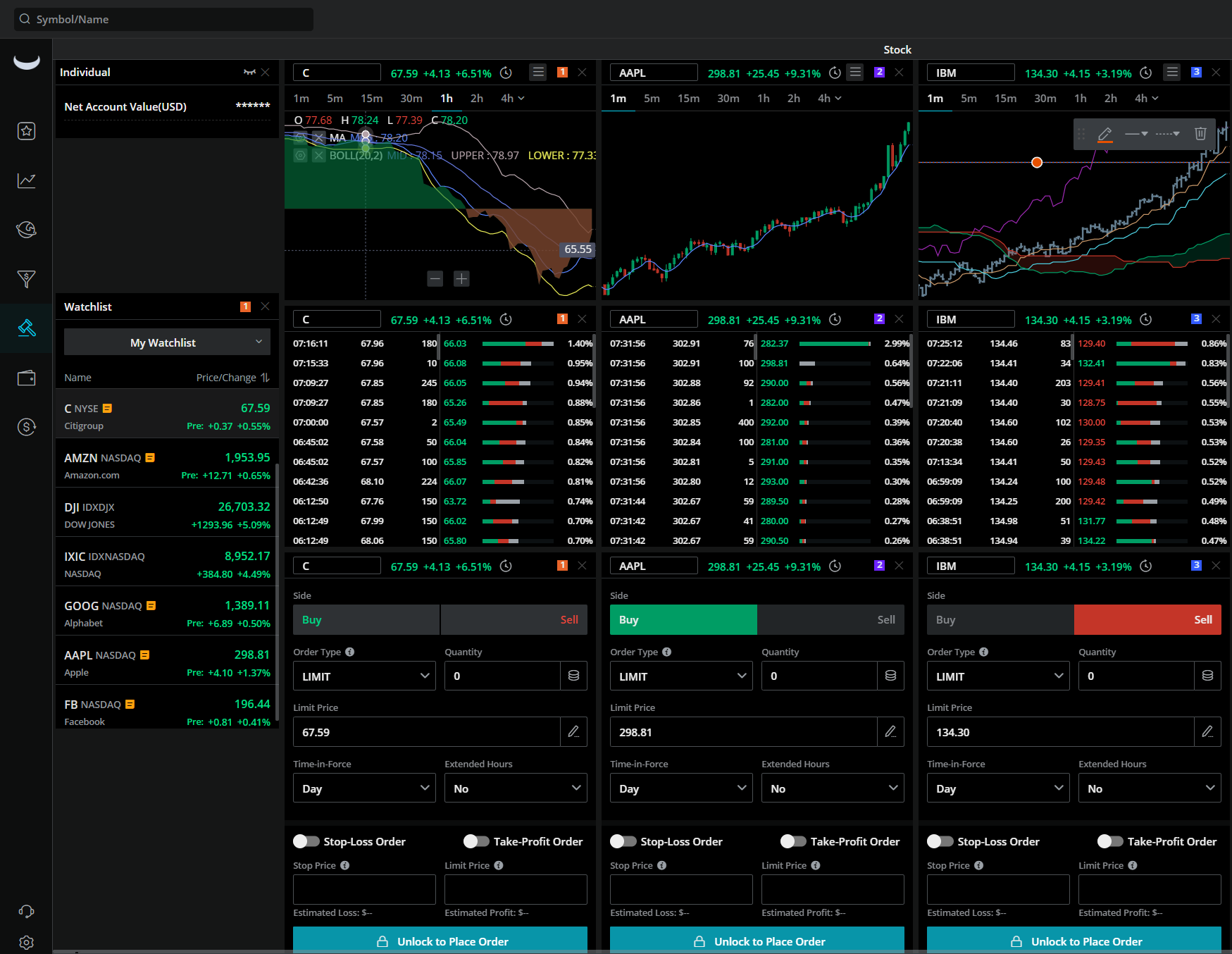The height and width of the screenshot is (954, 1232).
Task: Select the pencil drawing color tool on IBM chart
Action: pos(1105,134)
